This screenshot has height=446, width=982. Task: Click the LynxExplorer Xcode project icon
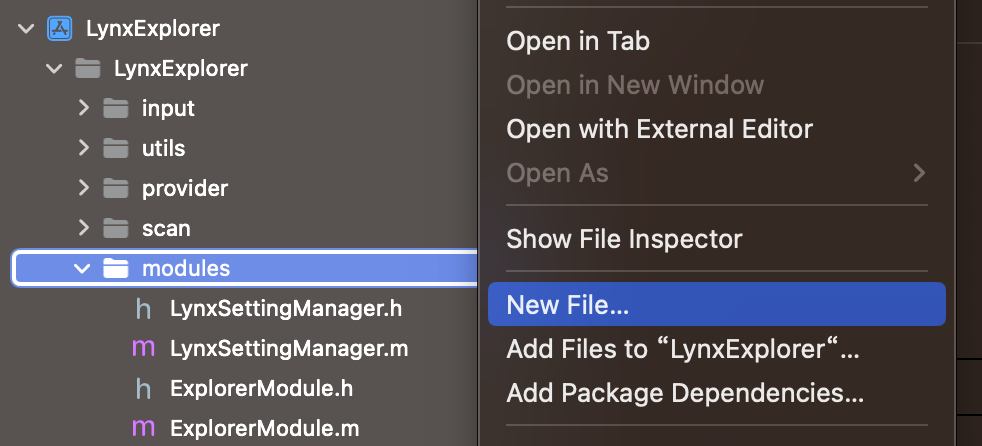[59, 29]
